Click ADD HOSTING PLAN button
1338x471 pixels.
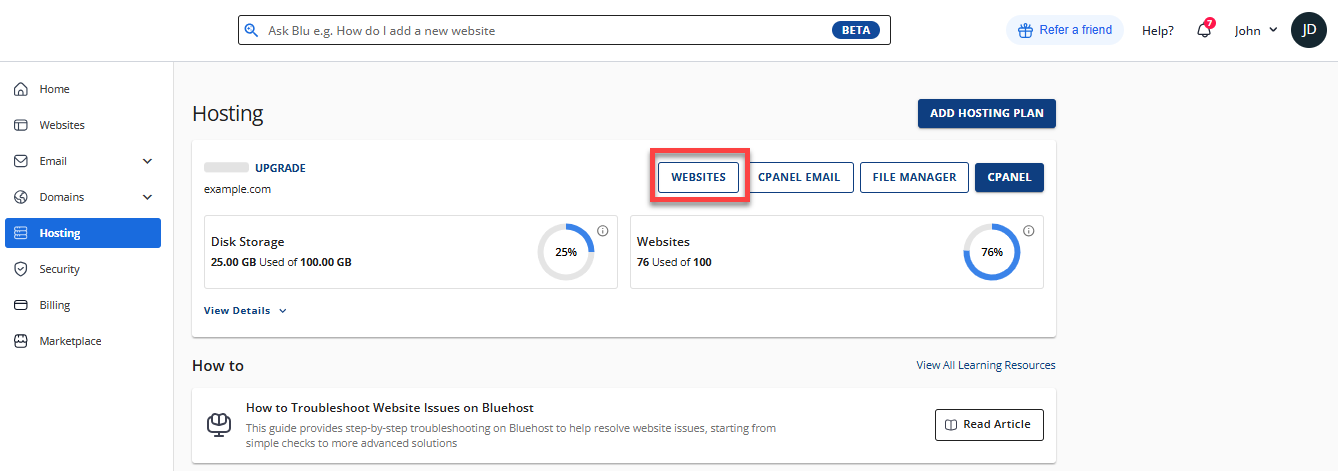pos(987,114)
